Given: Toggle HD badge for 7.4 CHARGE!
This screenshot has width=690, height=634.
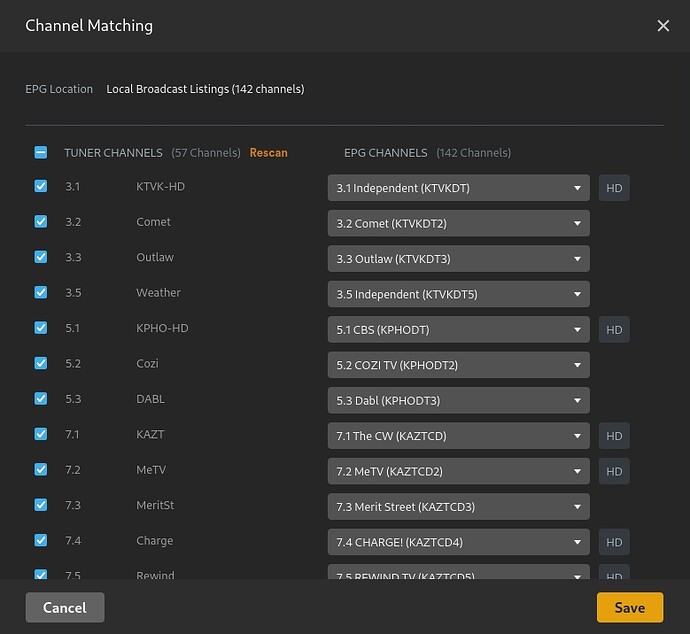Looking at the screenshot, I should click(x=614, y=542).
